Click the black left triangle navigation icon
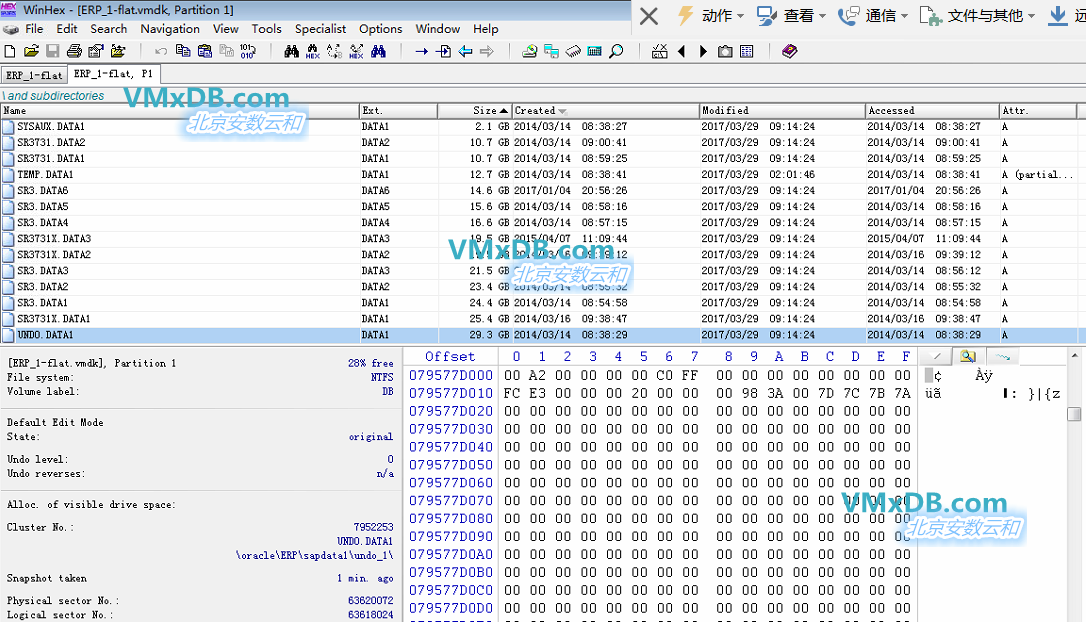The width and height of the screenshot is (1086, 622). click(682, 51)
